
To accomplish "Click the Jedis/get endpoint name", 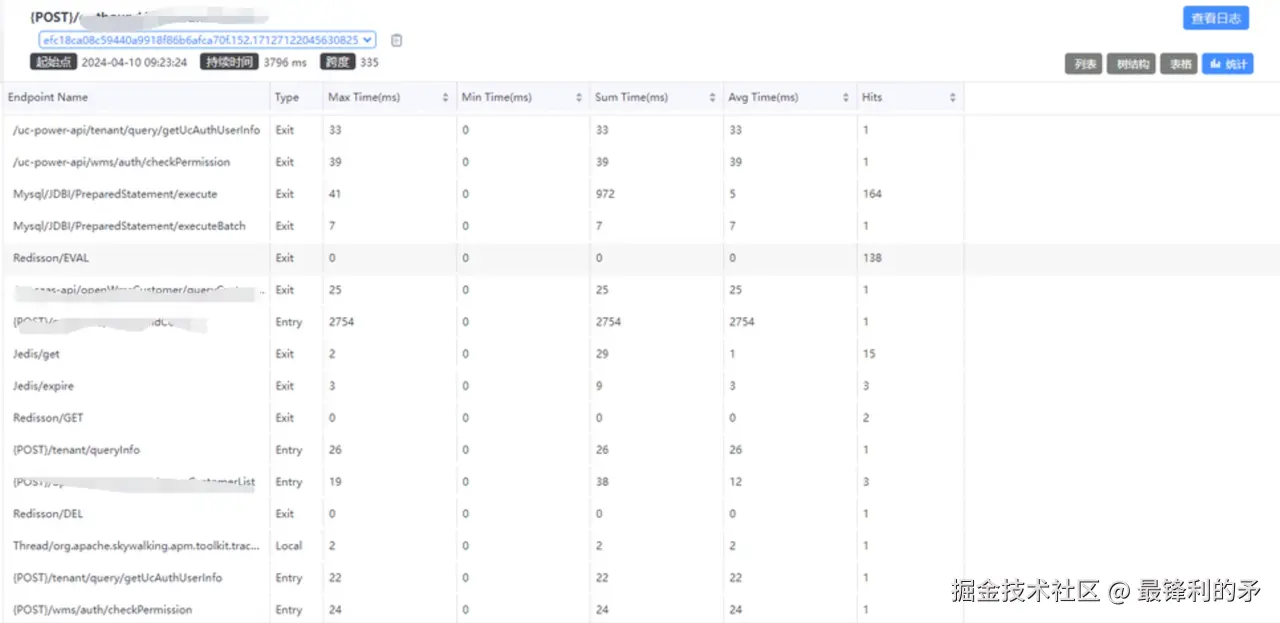I will pos(36,354).
